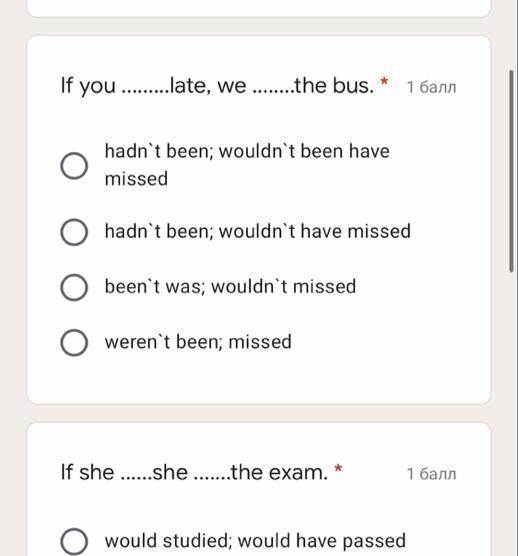Viewport: 518px width, 556px height.
Task: Click question "If she ...she ...the exam"
Action: pyautogui.click(x=194, y=473)
